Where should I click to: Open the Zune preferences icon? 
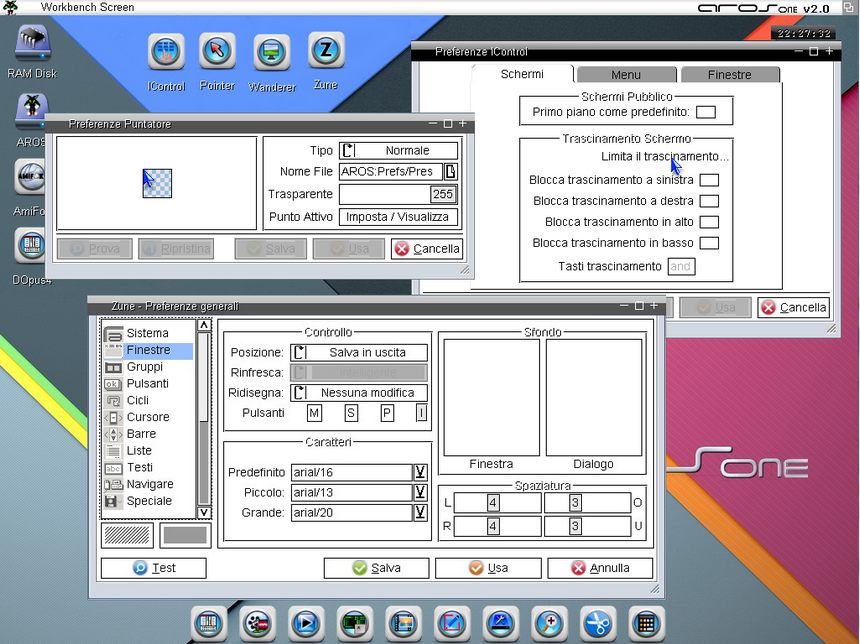[326, 52]
